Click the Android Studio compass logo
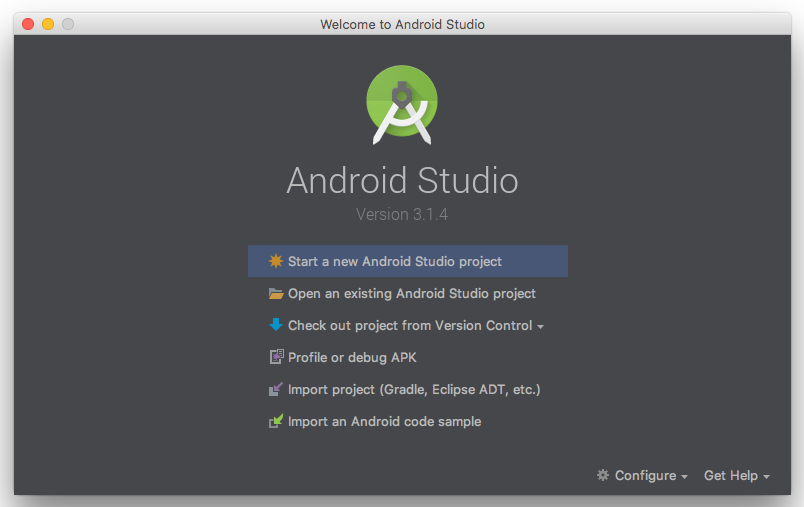The width and height of the screenshot is (804, 507). 402,105
